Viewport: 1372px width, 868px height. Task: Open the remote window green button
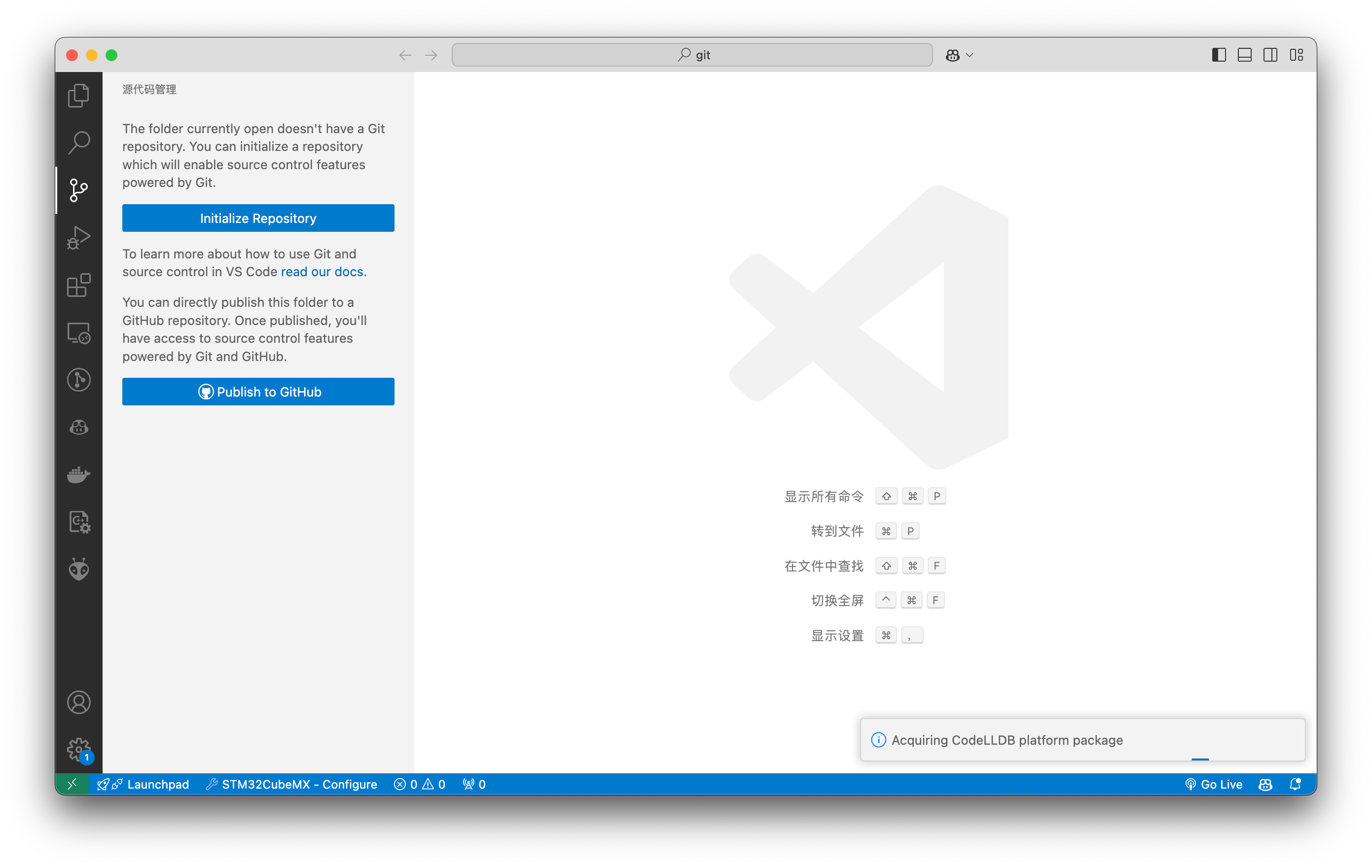pos(72,784)
